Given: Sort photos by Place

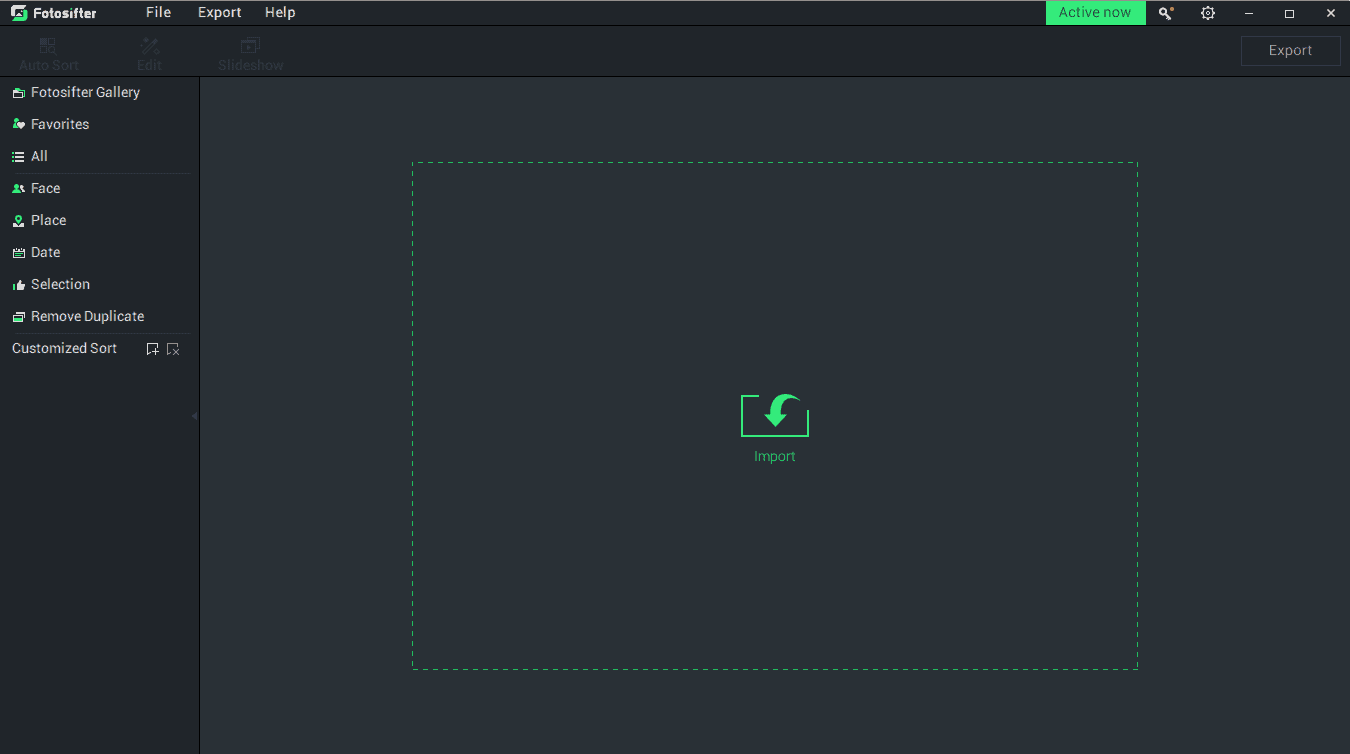Looking at the screenshot, I should click(48, 220).
